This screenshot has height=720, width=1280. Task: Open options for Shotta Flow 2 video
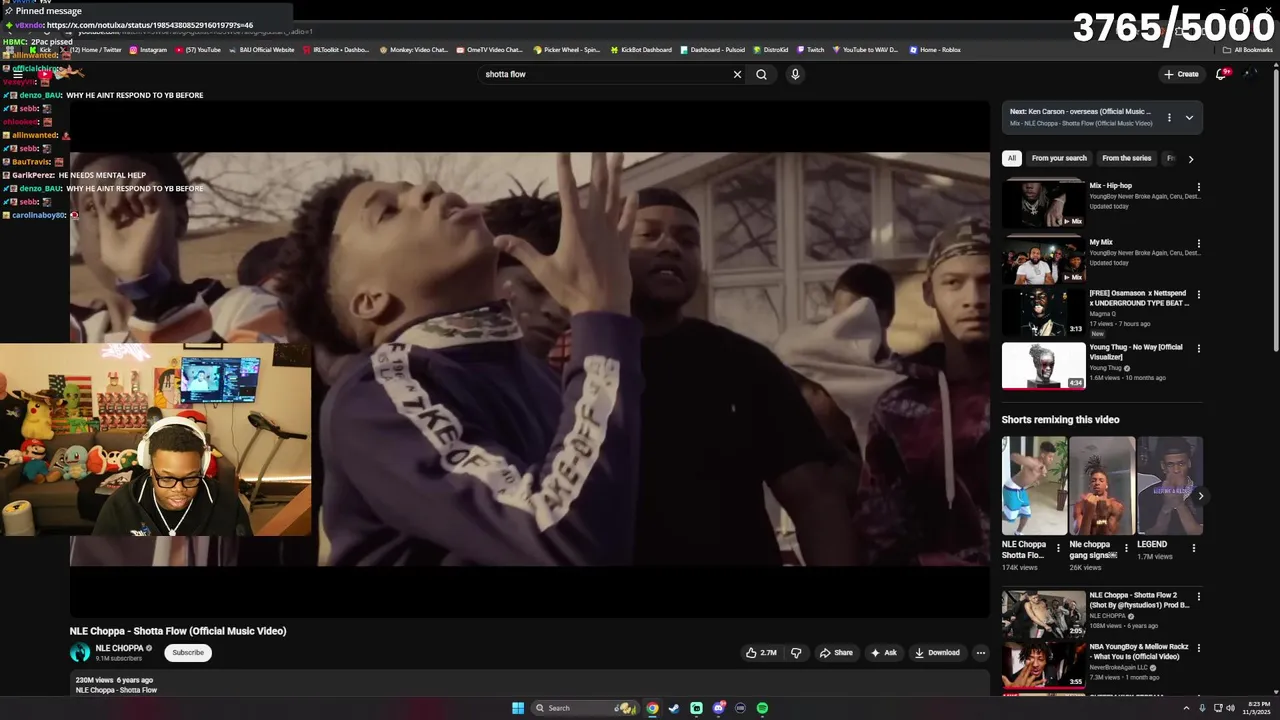(x=1199, y=597)
